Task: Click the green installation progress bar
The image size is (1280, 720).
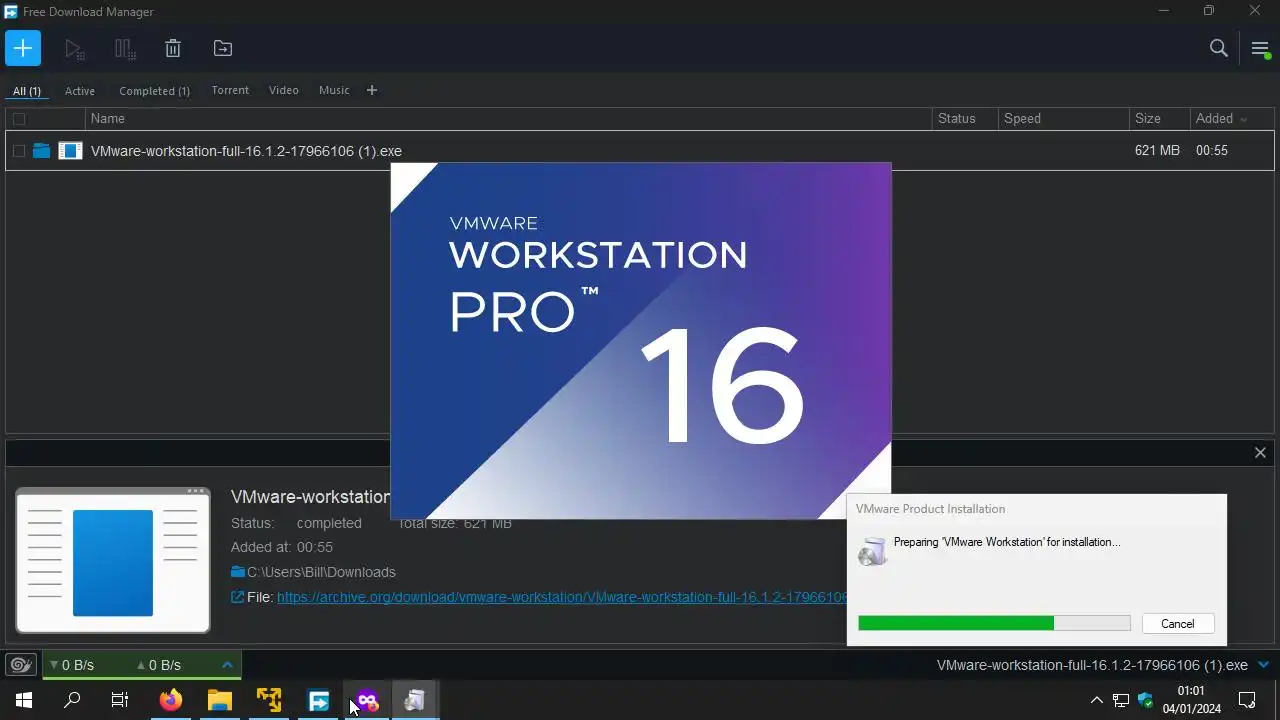Action: point(956,623)
